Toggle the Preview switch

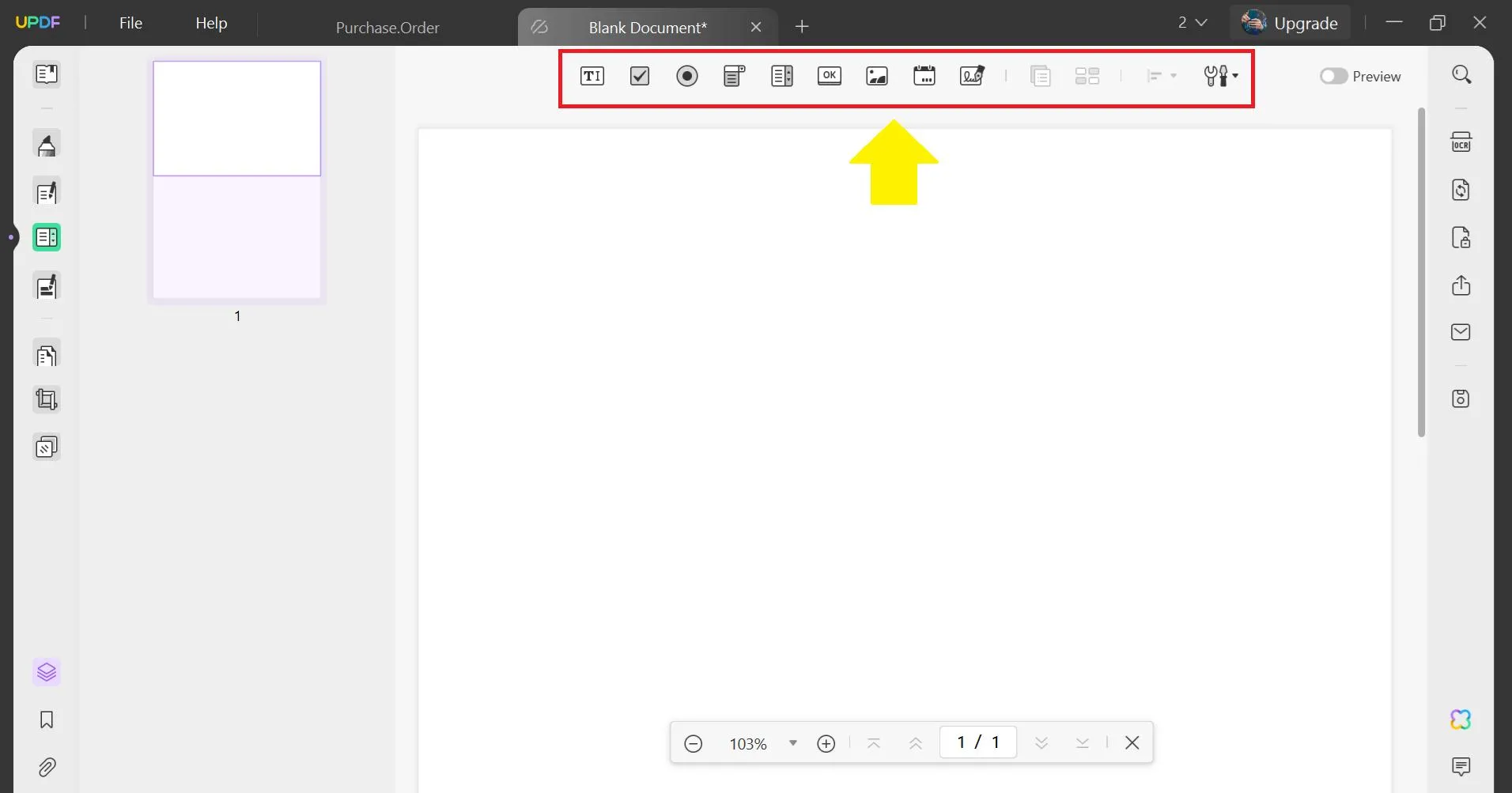tap(1333, 76)
